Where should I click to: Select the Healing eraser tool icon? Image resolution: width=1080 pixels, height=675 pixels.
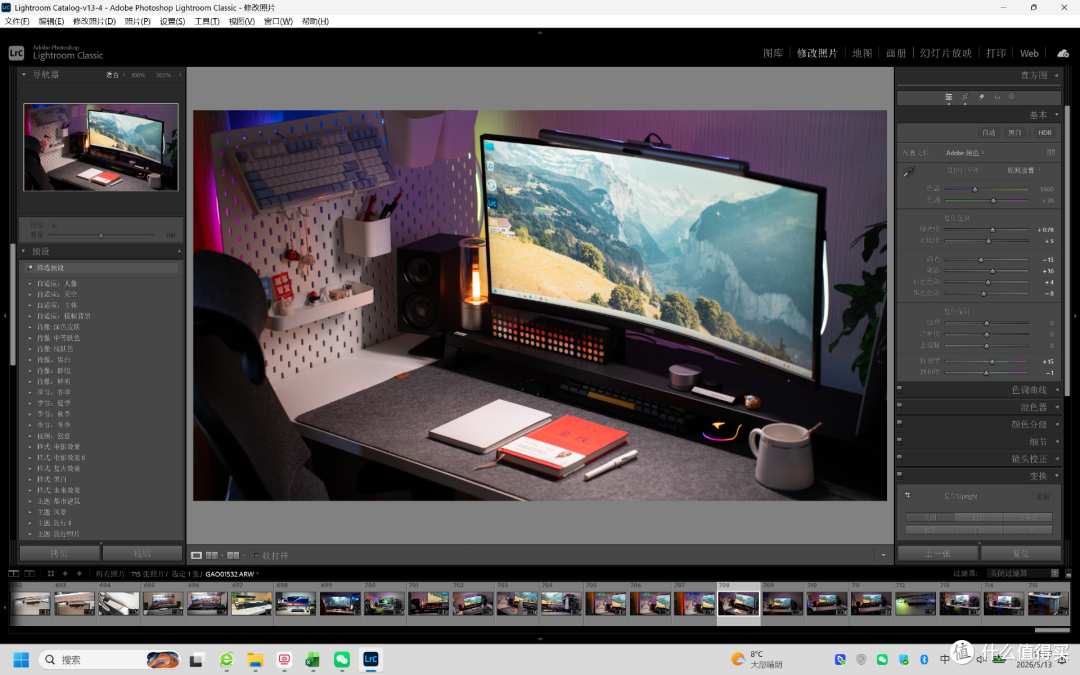981,97
